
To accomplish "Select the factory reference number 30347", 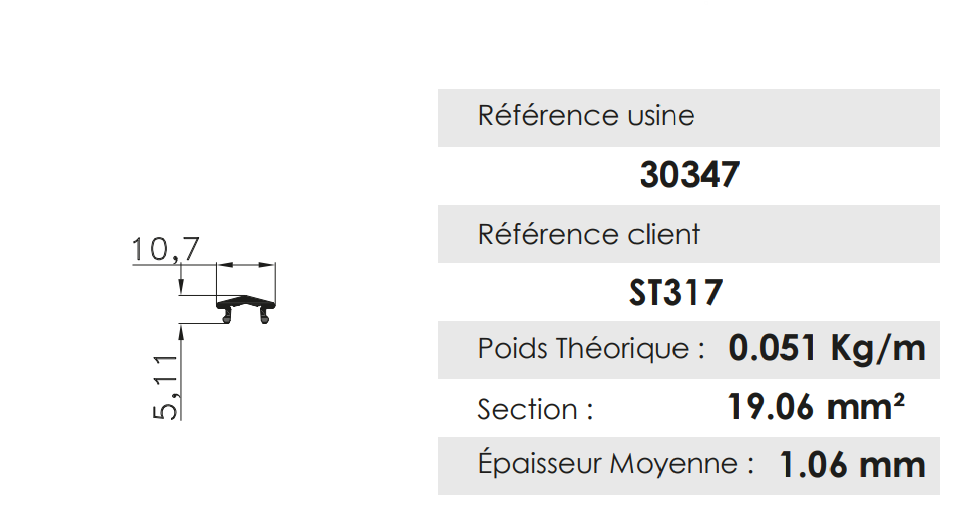I will (689, 175).
